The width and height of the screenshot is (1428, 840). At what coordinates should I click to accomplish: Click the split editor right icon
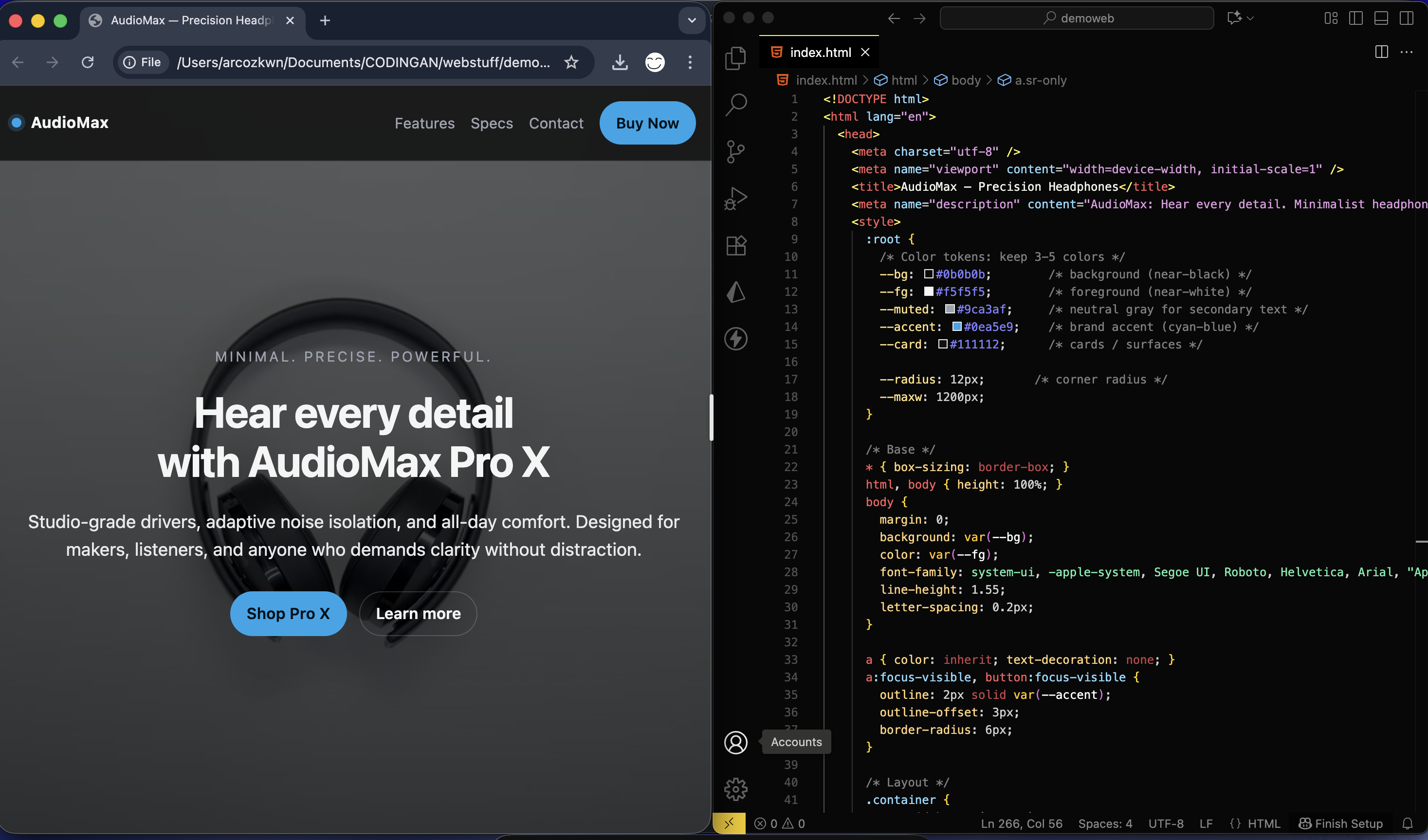(1381, 52)
